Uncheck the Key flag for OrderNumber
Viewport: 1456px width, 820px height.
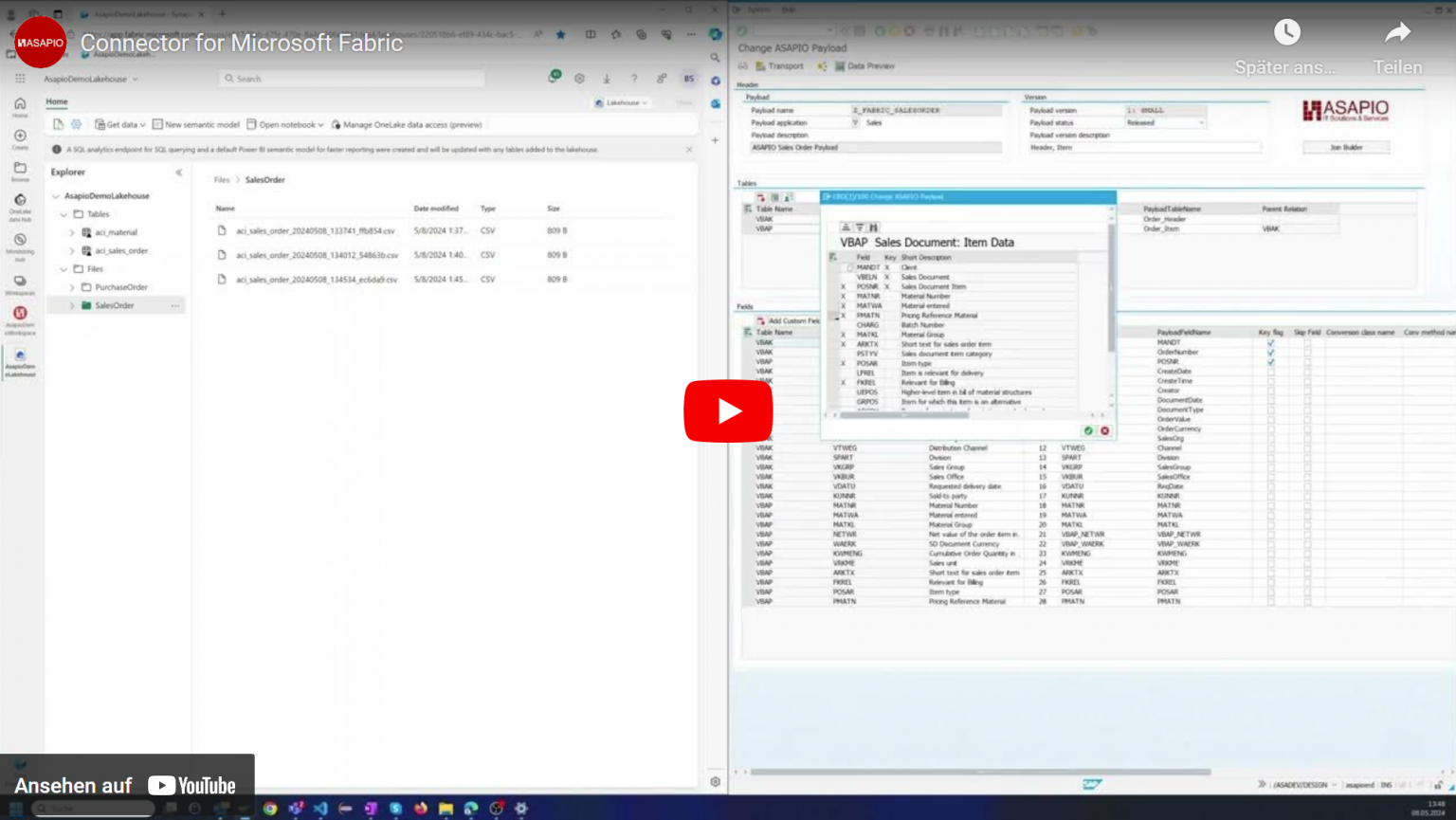click(1271, 352)
